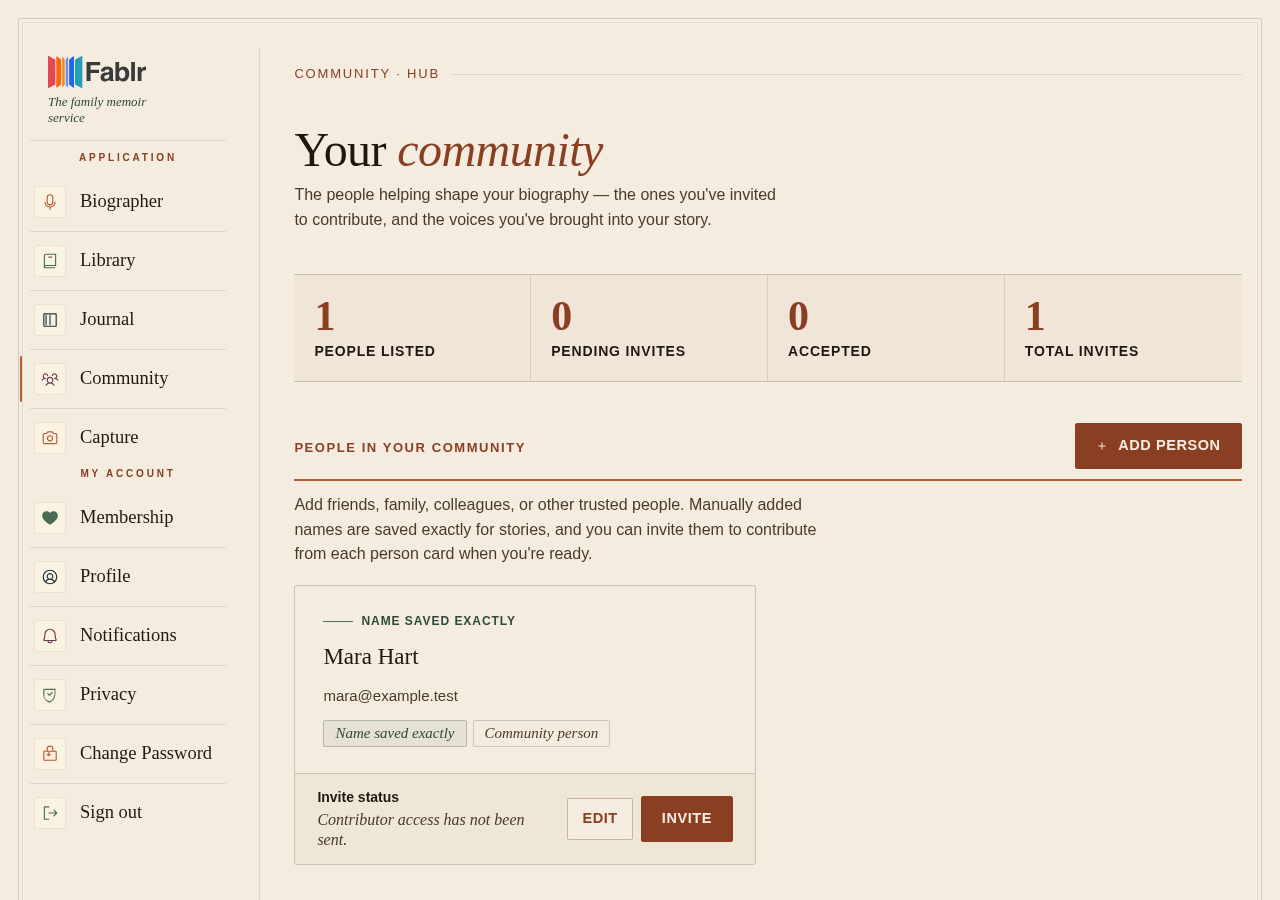This screenshot has height=900, width=1280.
Task: Open the Capture menu label
Action: [109, 437]
